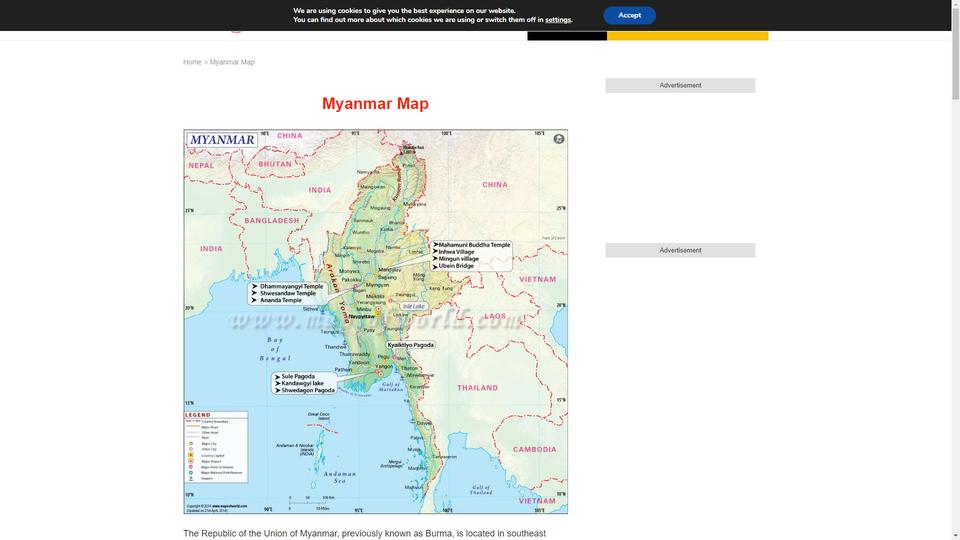Click THAILAND country label
Image resolution: width=960 pixels, height=540 pixels.
tap(478, 388)
